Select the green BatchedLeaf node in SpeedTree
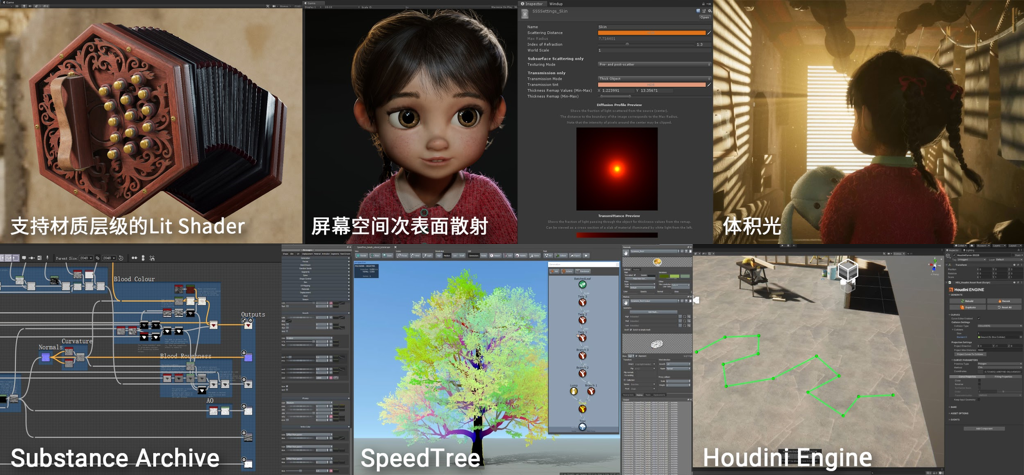This screenshot has width=1024, height=475. [583, 284]
